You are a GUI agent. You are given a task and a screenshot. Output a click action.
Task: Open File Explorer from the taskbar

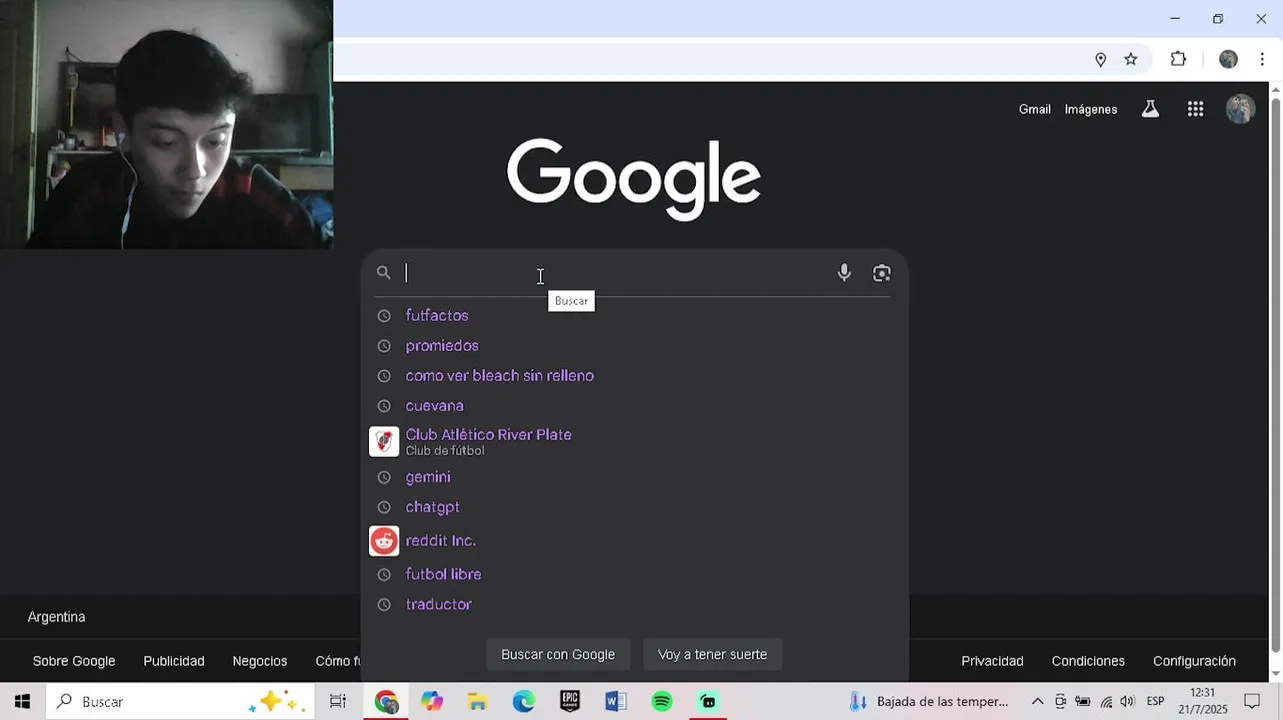pyautogui.click(x=478, y=702)
